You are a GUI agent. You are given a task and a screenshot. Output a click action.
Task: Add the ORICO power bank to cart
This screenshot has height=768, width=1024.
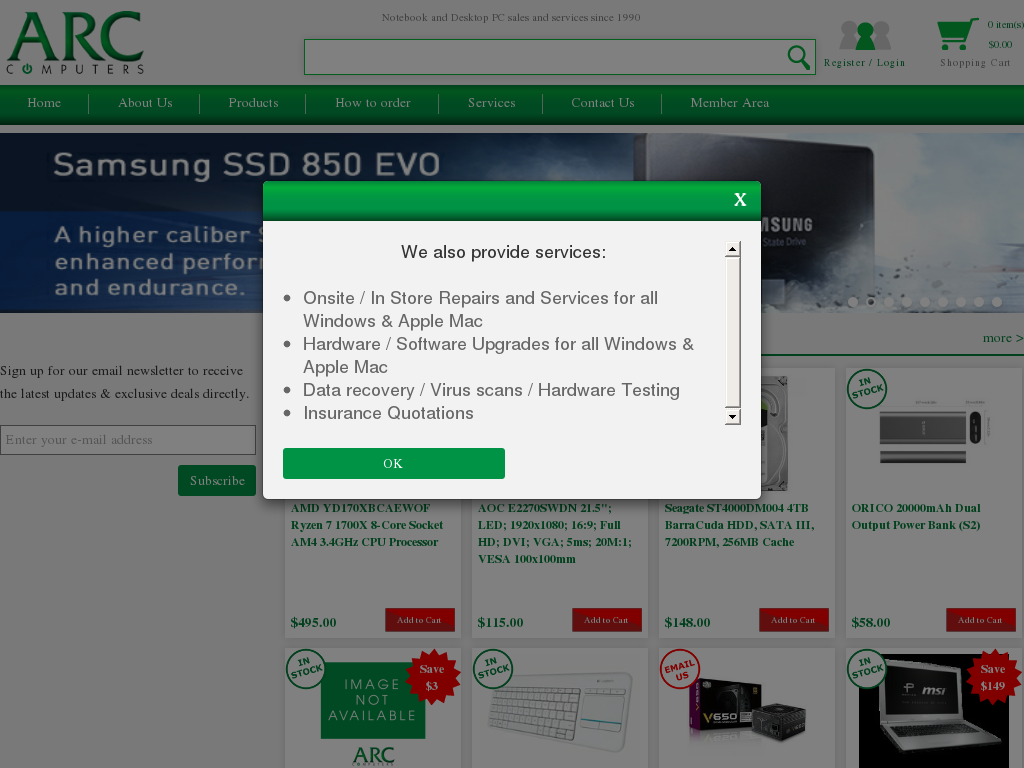980,620
